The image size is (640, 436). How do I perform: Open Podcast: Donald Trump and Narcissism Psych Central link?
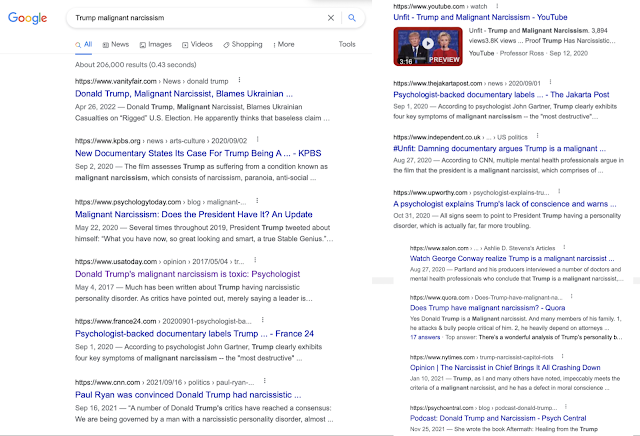[498, 418]
